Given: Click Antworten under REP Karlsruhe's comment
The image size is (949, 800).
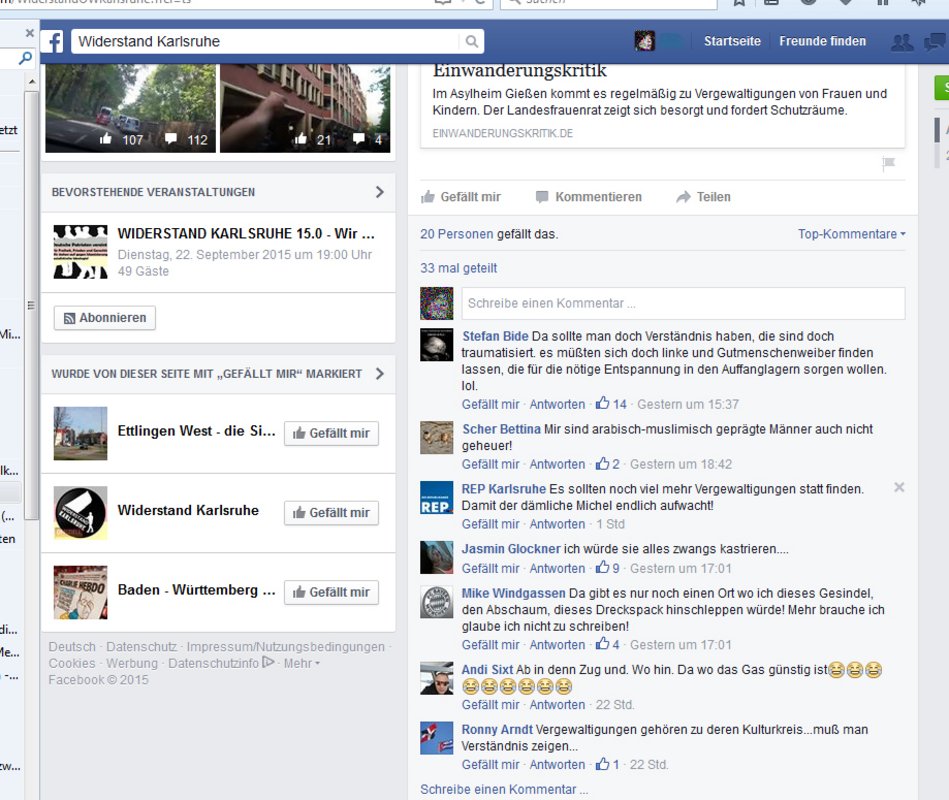Looking at the screenshot, I should click(557, 523).
